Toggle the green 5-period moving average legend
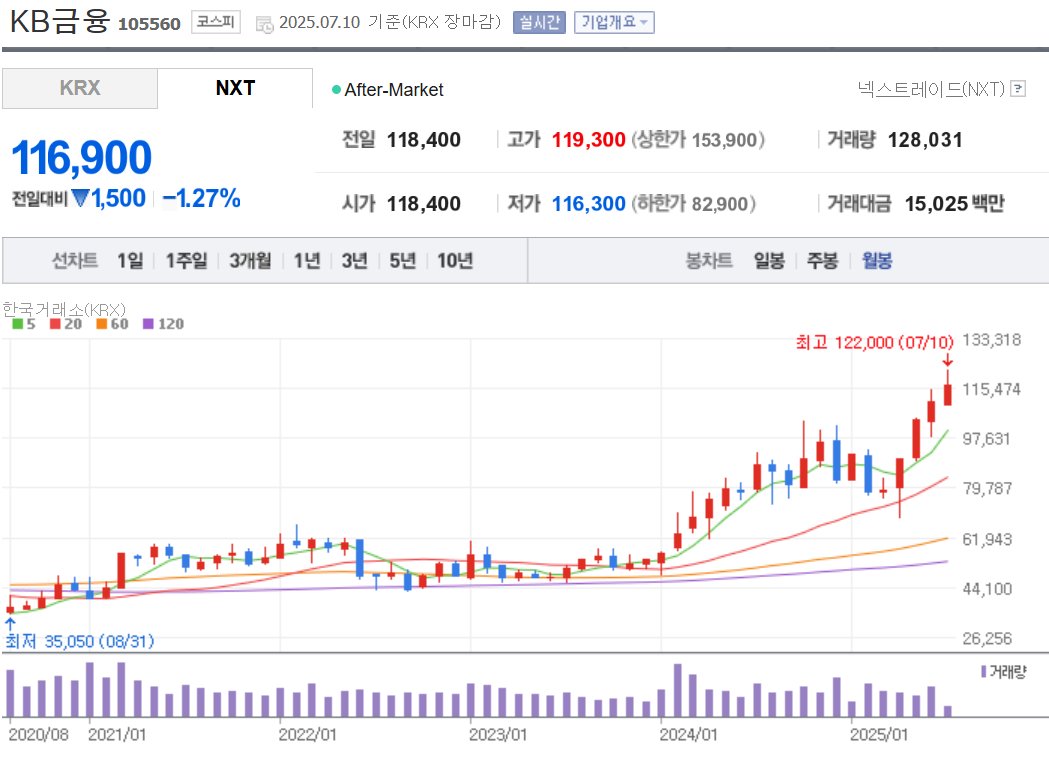 pyautogui.click(x=17, y=324)
